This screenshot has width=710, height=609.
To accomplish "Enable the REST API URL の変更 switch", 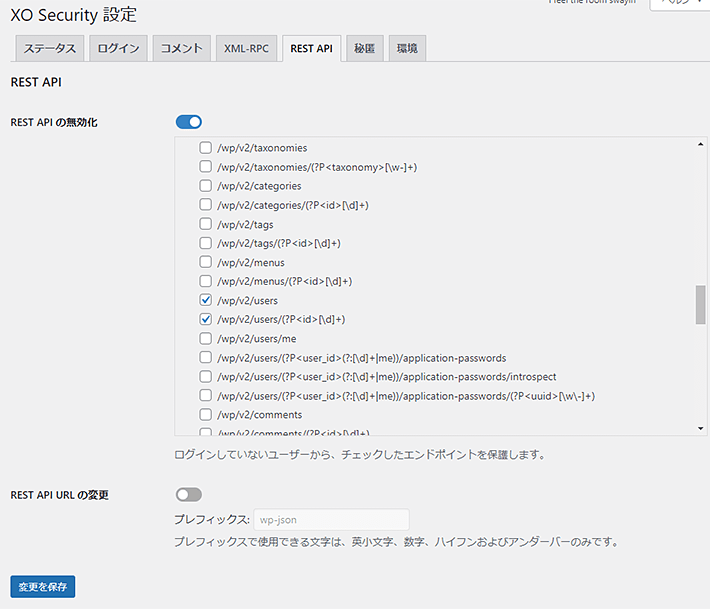I will (189, 494).
